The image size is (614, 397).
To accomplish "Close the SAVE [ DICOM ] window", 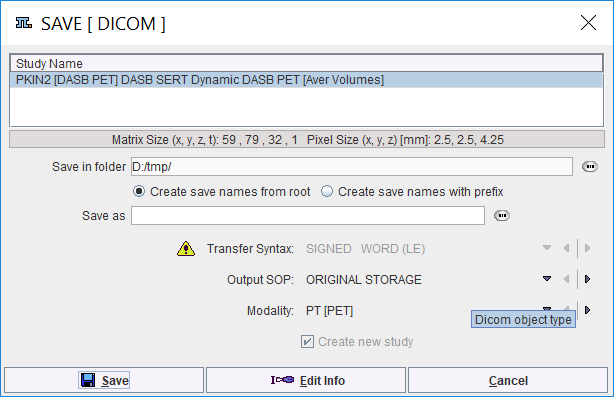I will 588,23.
